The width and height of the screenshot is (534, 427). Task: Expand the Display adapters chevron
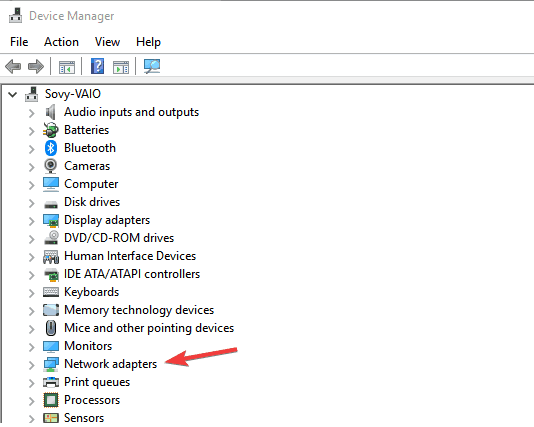pos(31,221)
